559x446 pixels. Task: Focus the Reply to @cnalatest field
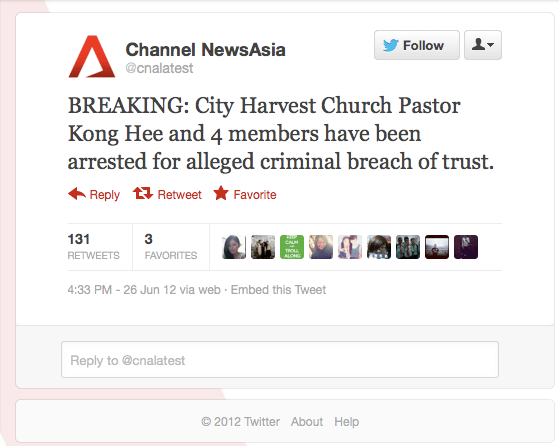coord(280,360)
